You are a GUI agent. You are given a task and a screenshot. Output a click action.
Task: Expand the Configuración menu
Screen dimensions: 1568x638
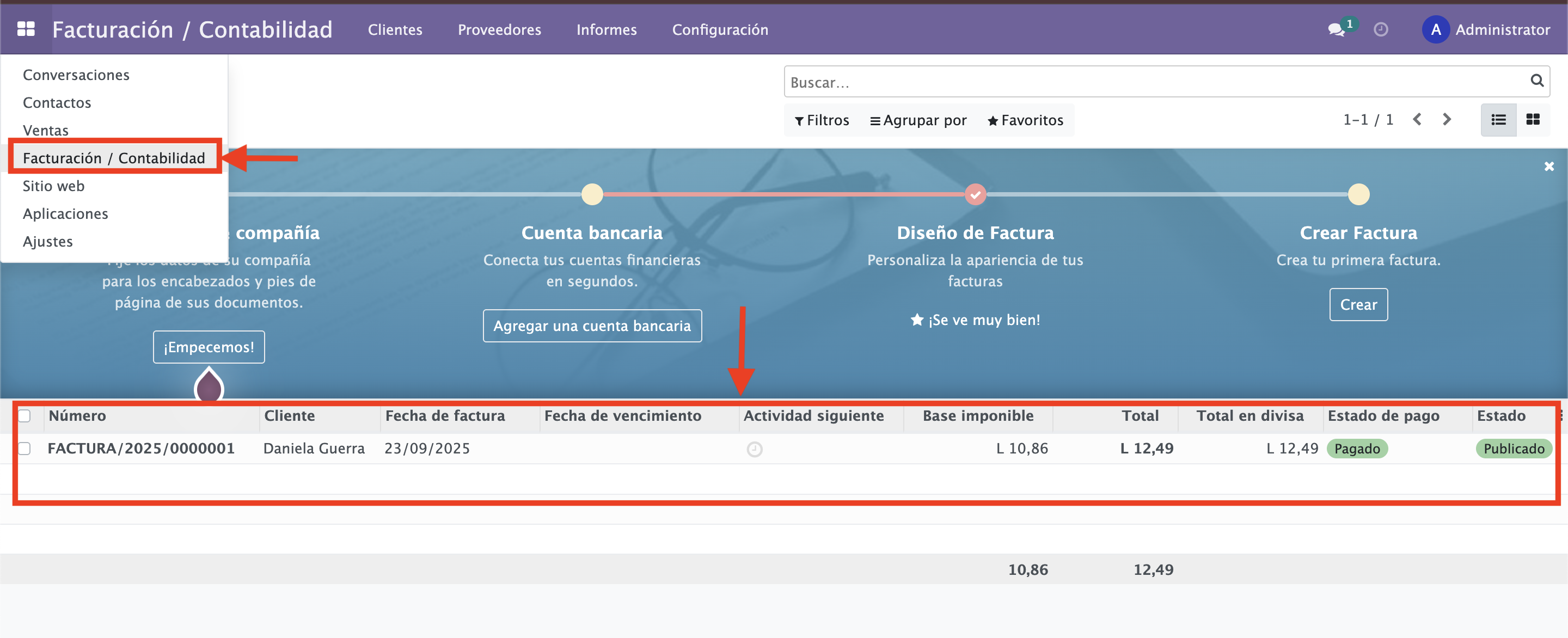point(720,29)
